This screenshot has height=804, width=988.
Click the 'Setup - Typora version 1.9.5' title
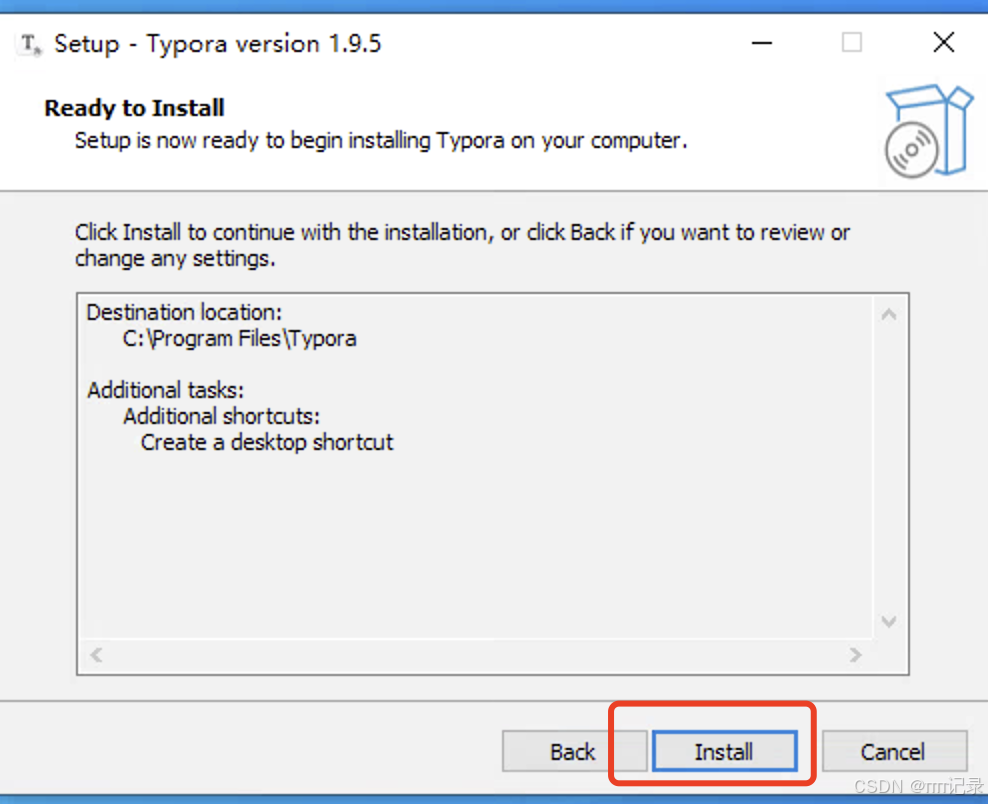(x=218, y=44)
